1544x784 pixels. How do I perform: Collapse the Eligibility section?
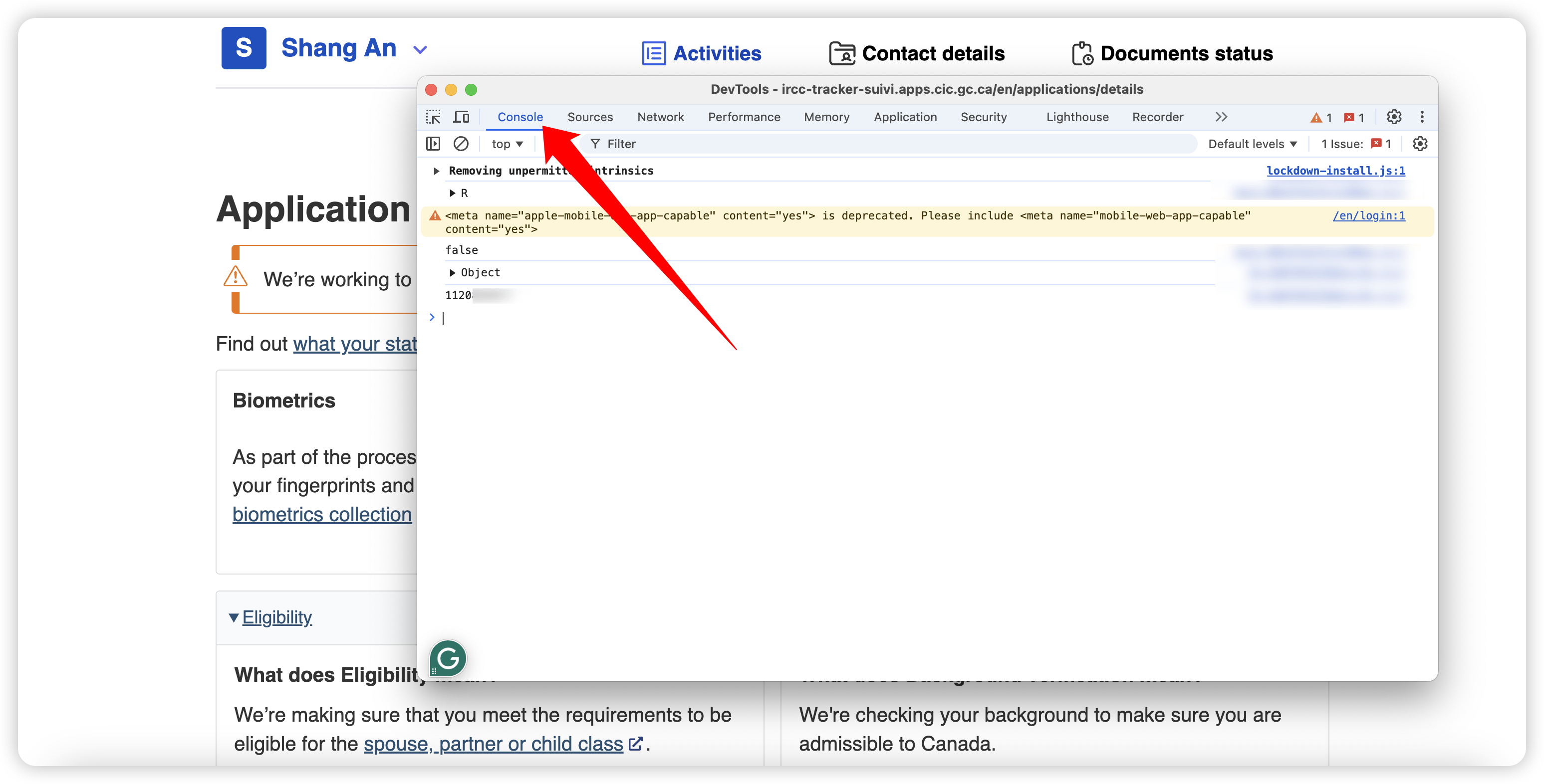pyautogui.click(x=270, y=617)
